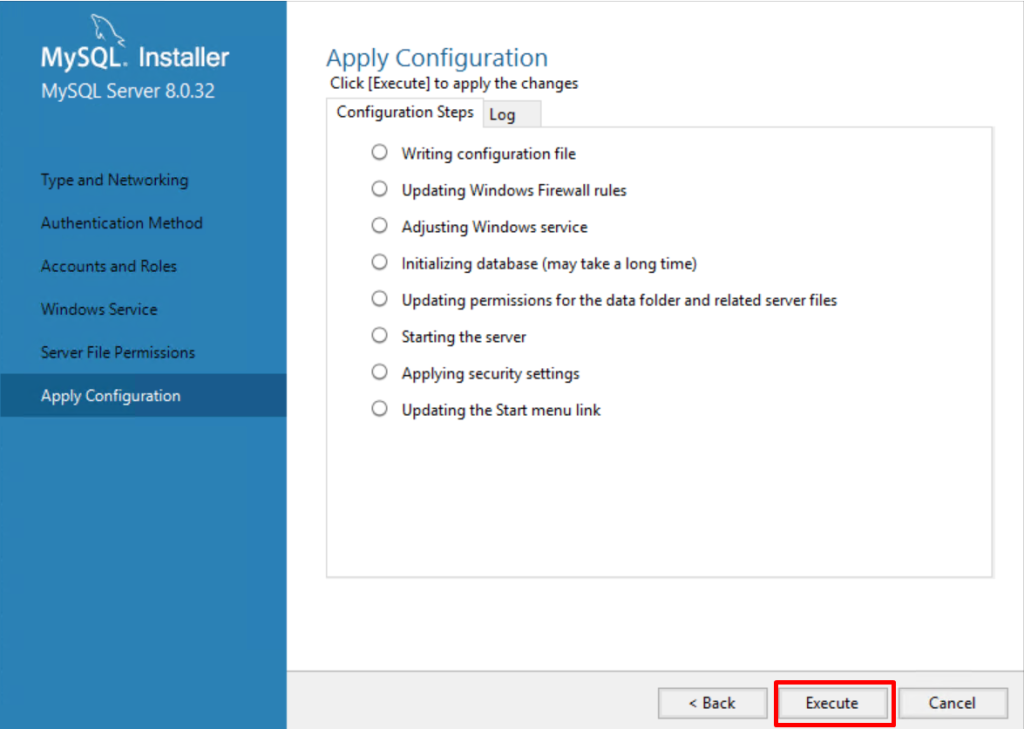
Task: Click the status circle for Updating permissions step
Action: (379, 299)
